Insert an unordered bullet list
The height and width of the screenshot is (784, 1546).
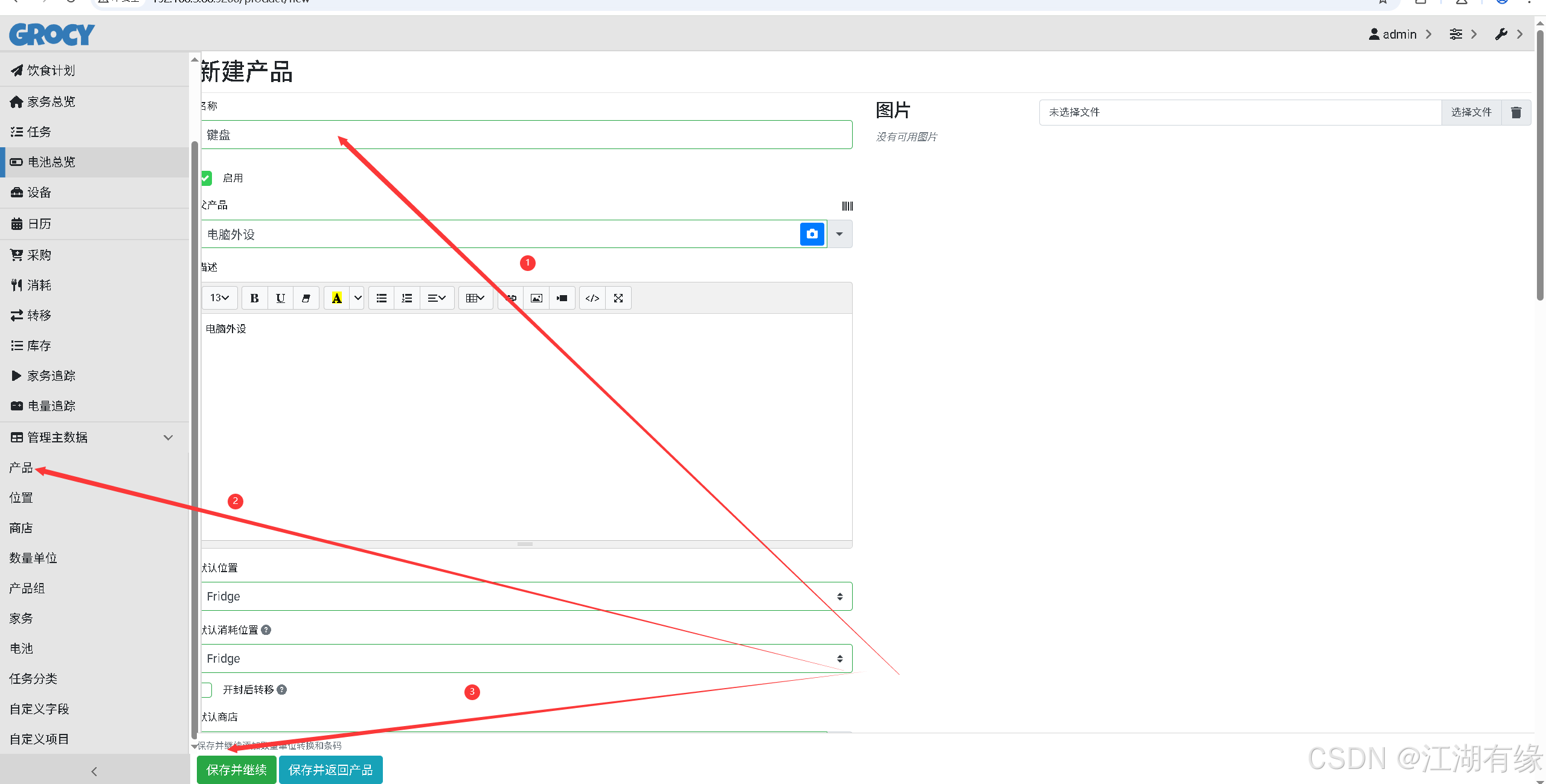click(x=381, y=298)
